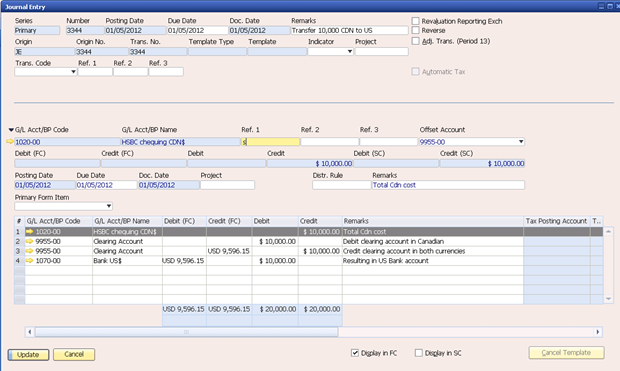Screen dimensions: 620x371
Task: Click the 'Bank US$' name cell
Action: [x=127, y=261]
